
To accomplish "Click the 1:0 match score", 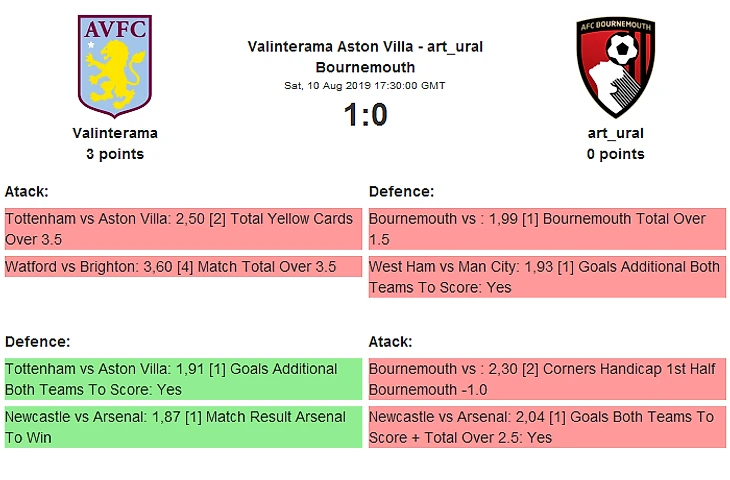I will (x=365, y=115).
